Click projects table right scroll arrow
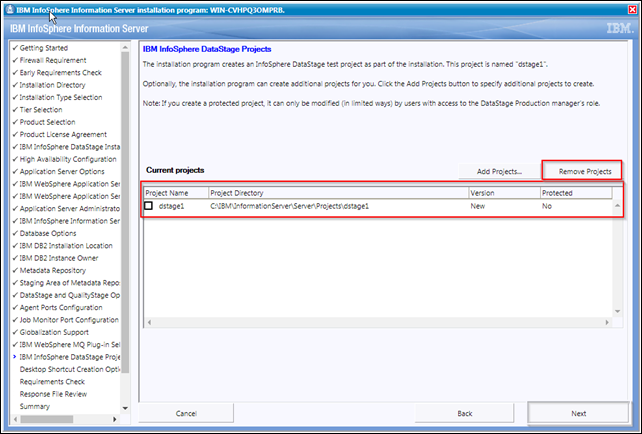The height and width of the screenshot is (434, 642). [x=607, y=322]
